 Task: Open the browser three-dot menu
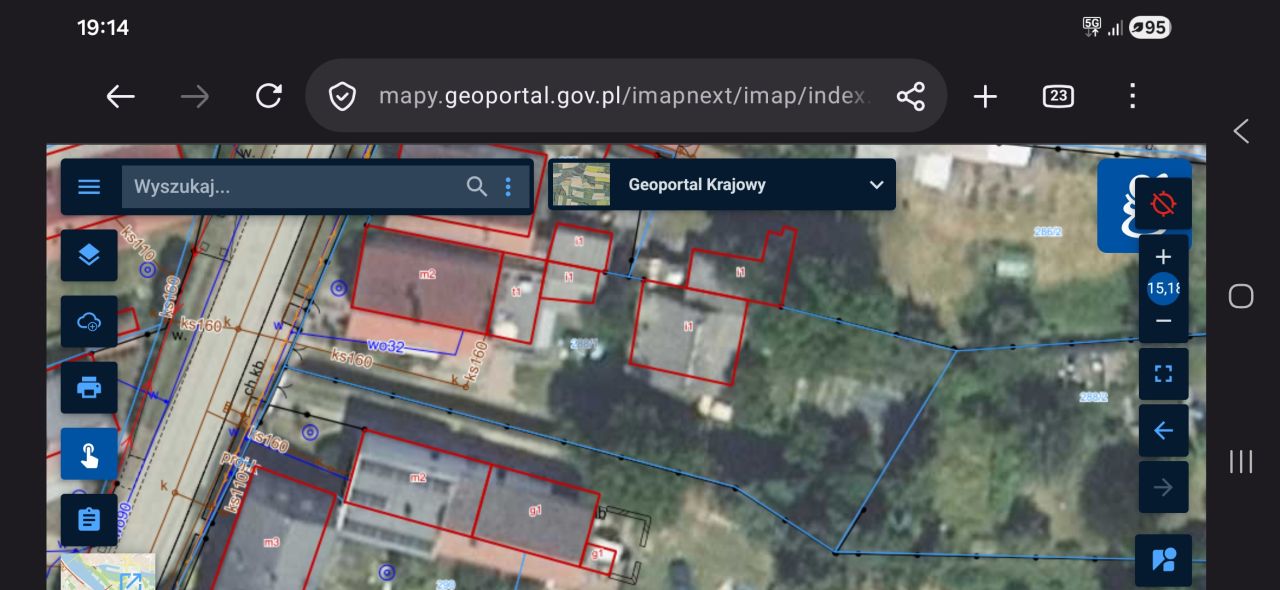pos(1132,96)
